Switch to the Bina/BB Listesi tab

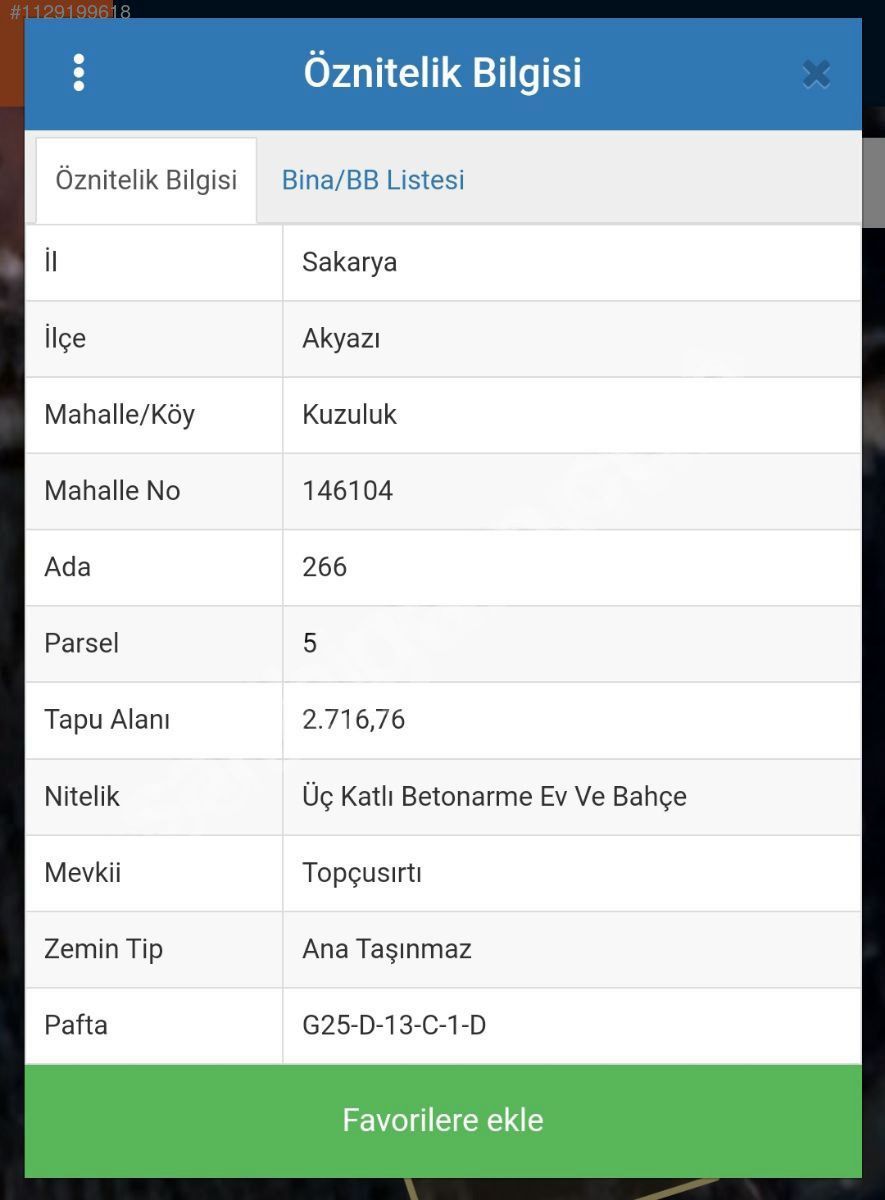[373, 180]
